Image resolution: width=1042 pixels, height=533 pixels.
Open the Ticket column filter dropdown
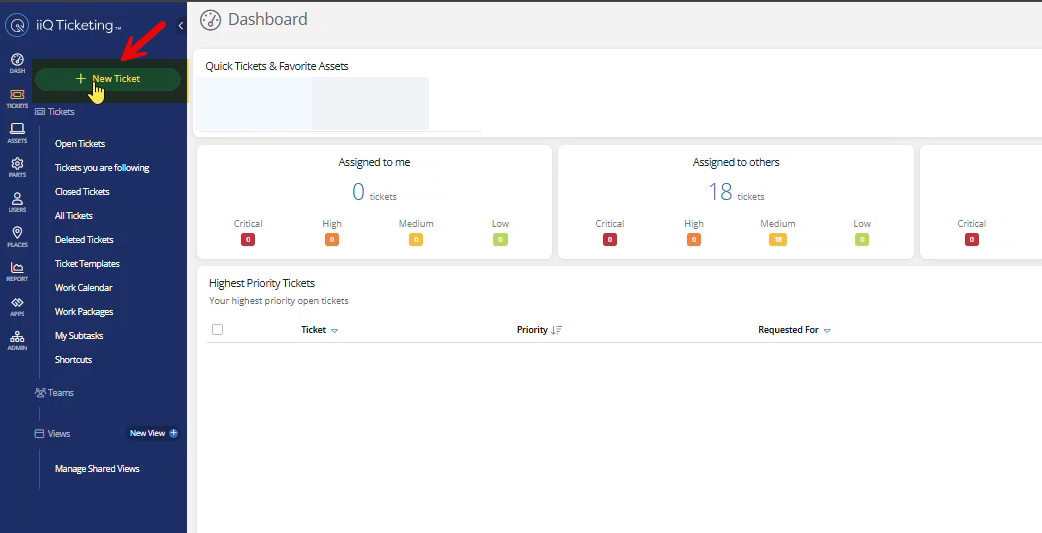(x=334, y=330)
